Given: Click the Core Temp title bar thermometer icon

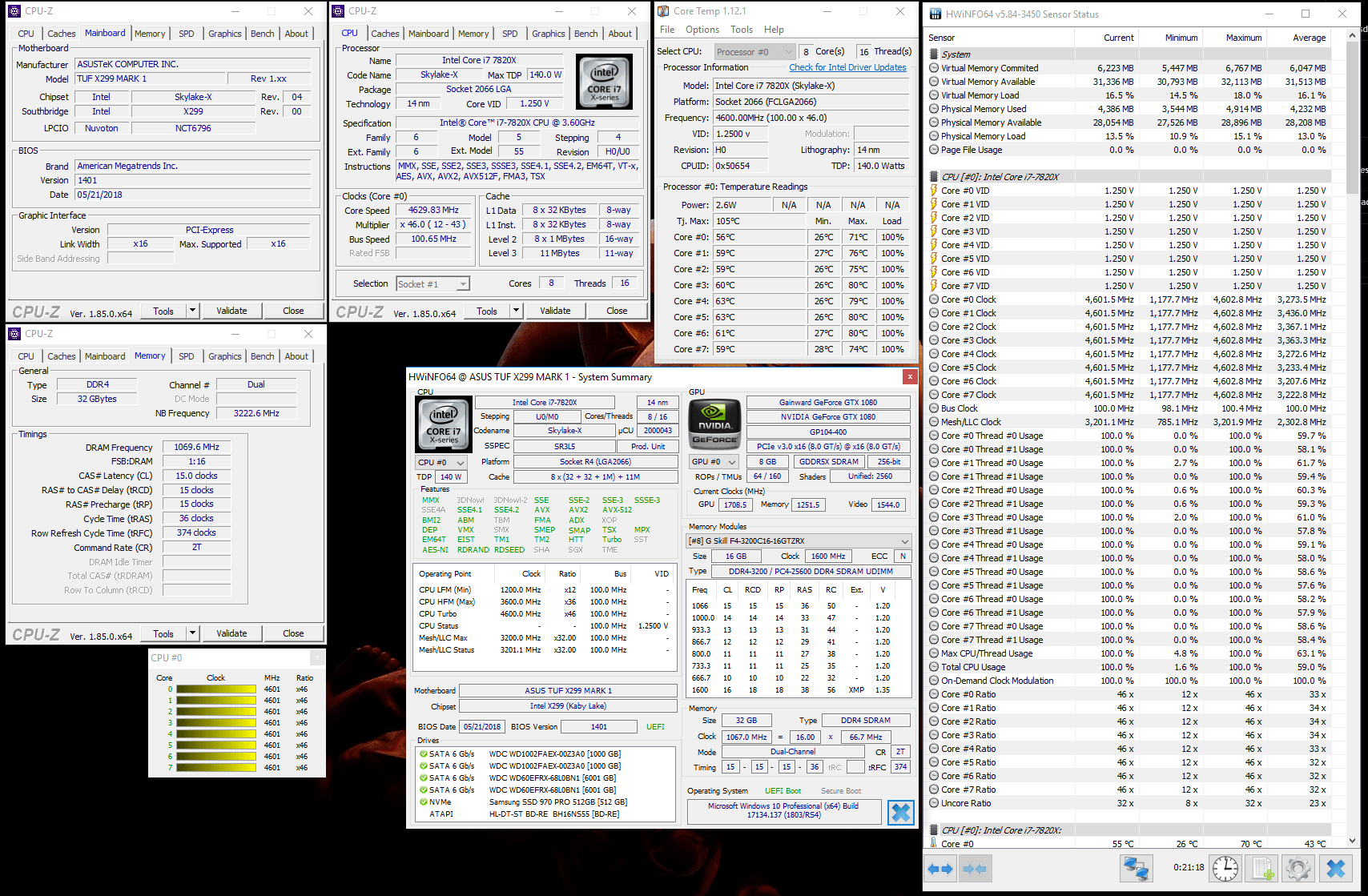Looking at the screenshot, I should click(x=663, y=11).
